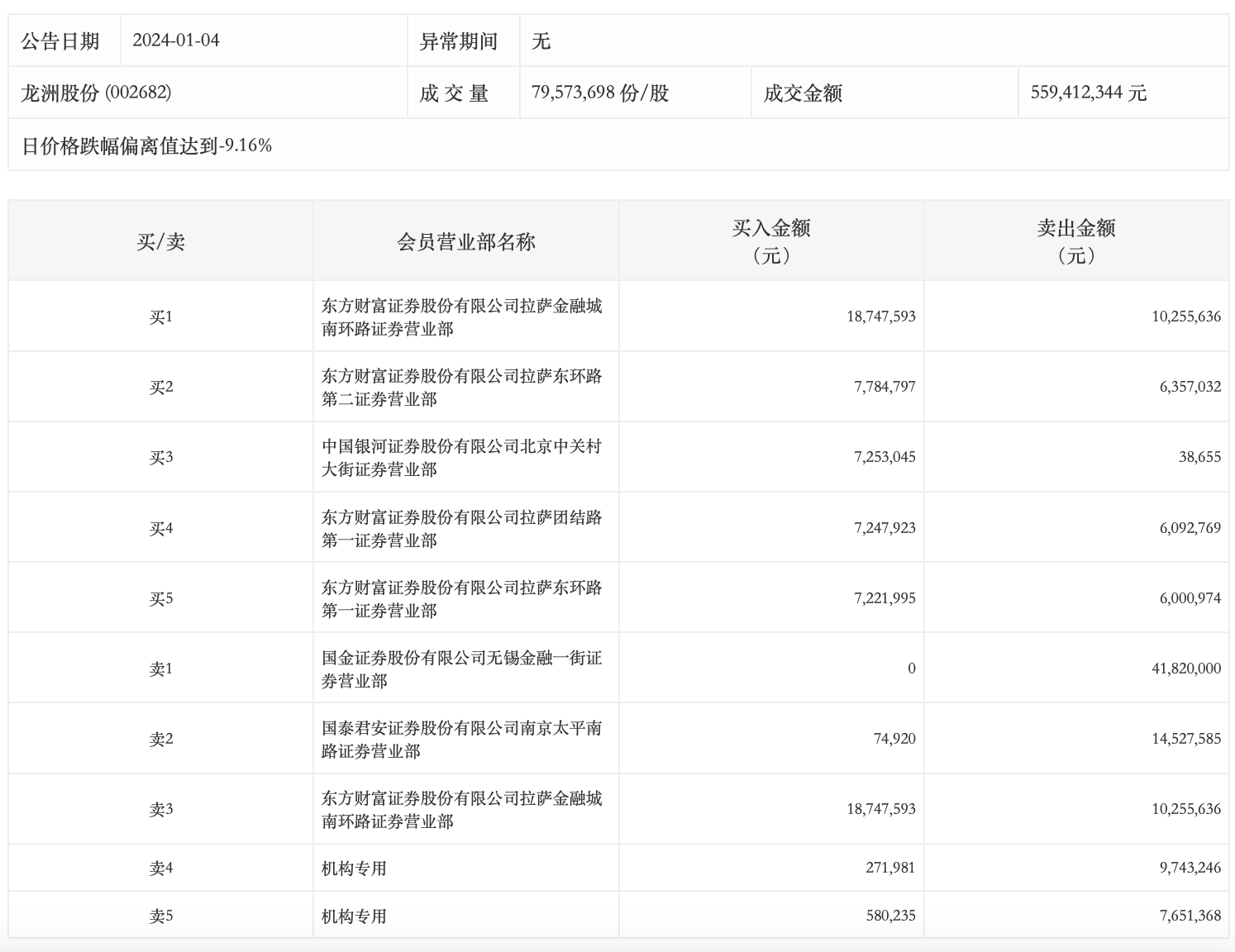Select buy amount 18,747,593 in 买1 row

[881, 317]
